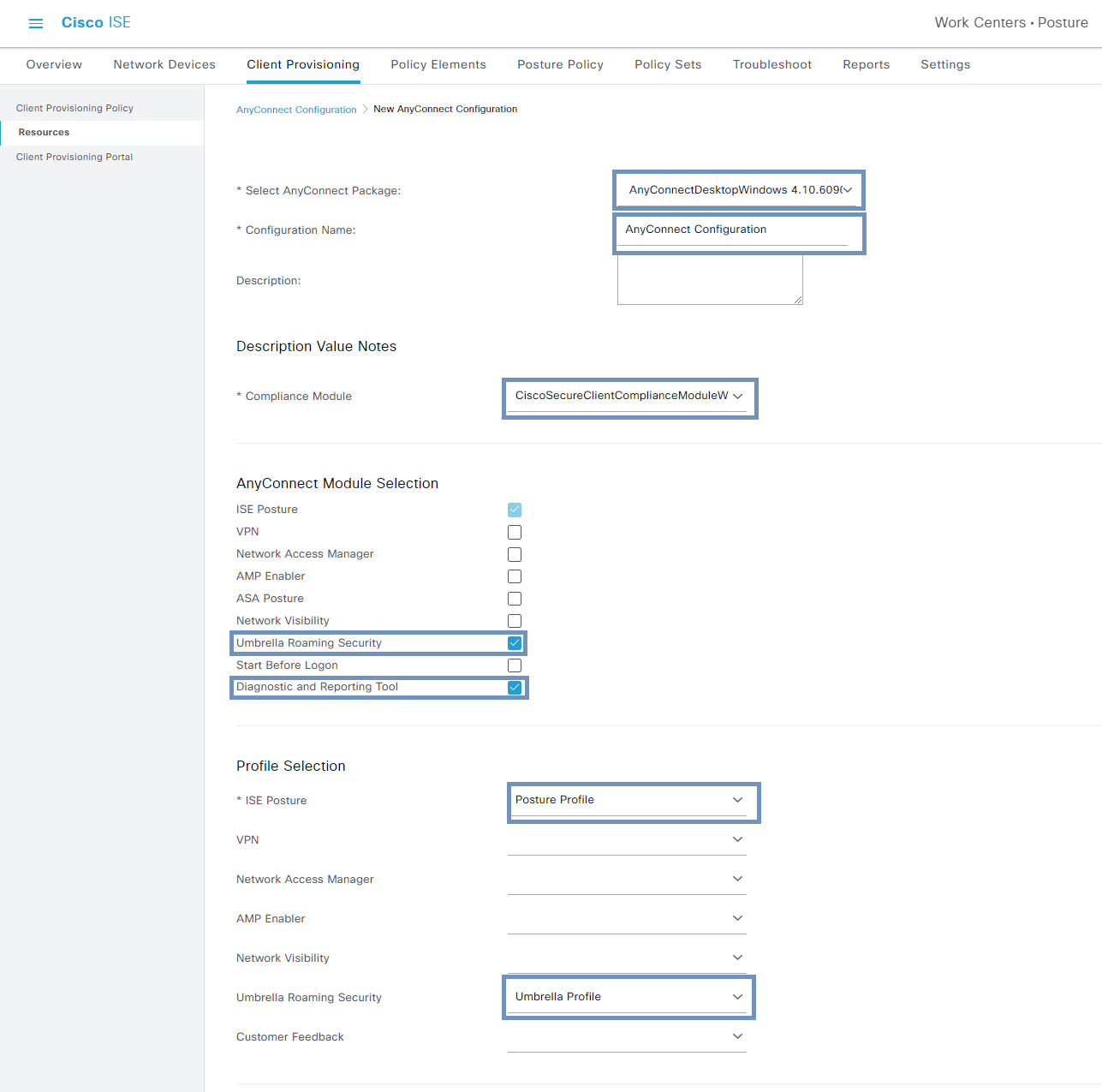Screen dimensions: 1102x1092
Task: Enable the Start Before Logon checkbox
Action: [x=515, y=665]
